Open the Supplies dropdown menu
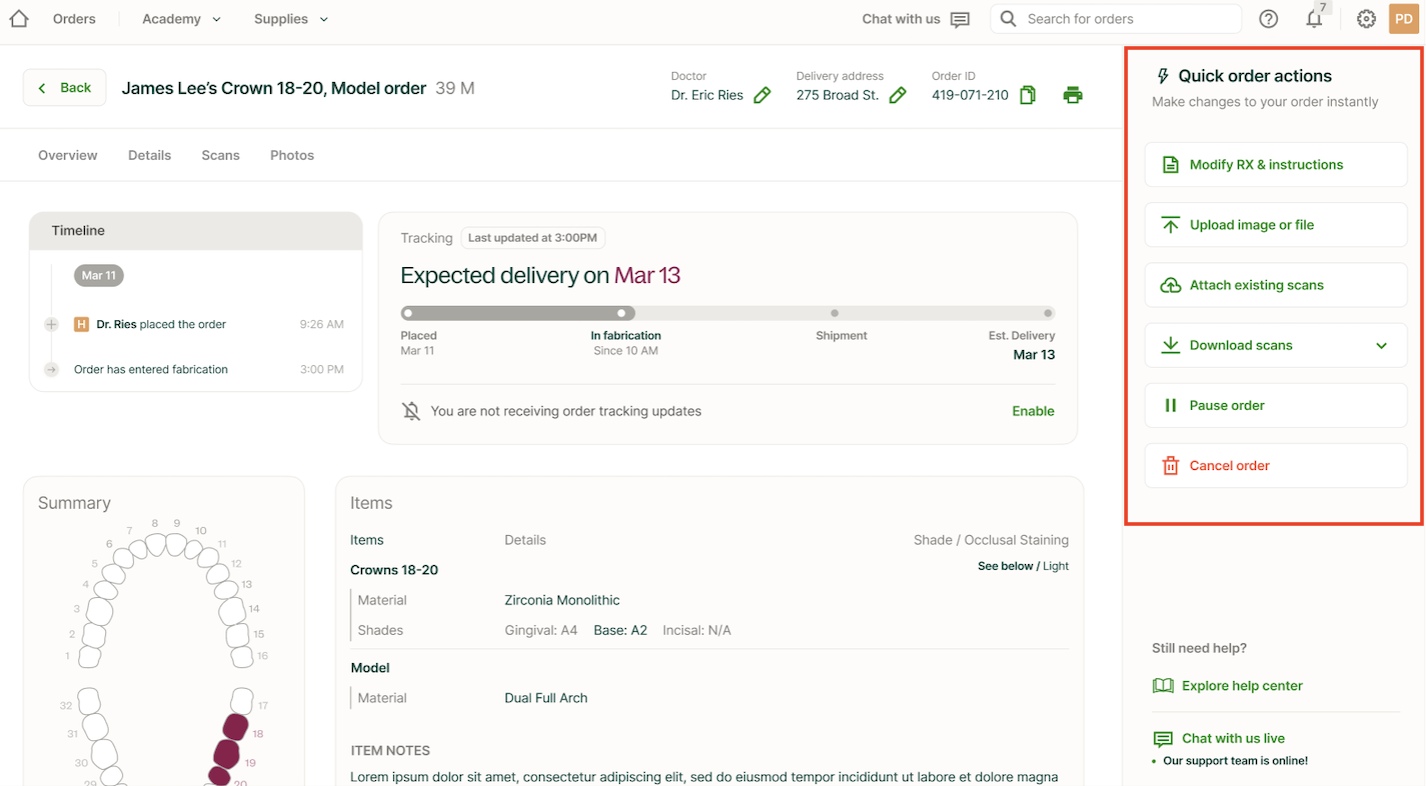Viewport: 1426px width, 786px height. 291,19
